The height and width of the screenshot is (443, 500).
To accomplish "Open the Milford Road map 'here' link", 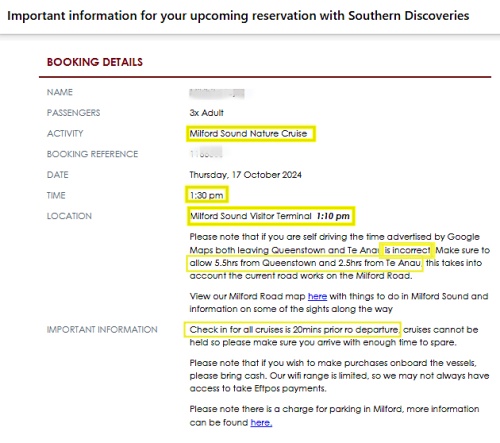I will tap(317, 296).
